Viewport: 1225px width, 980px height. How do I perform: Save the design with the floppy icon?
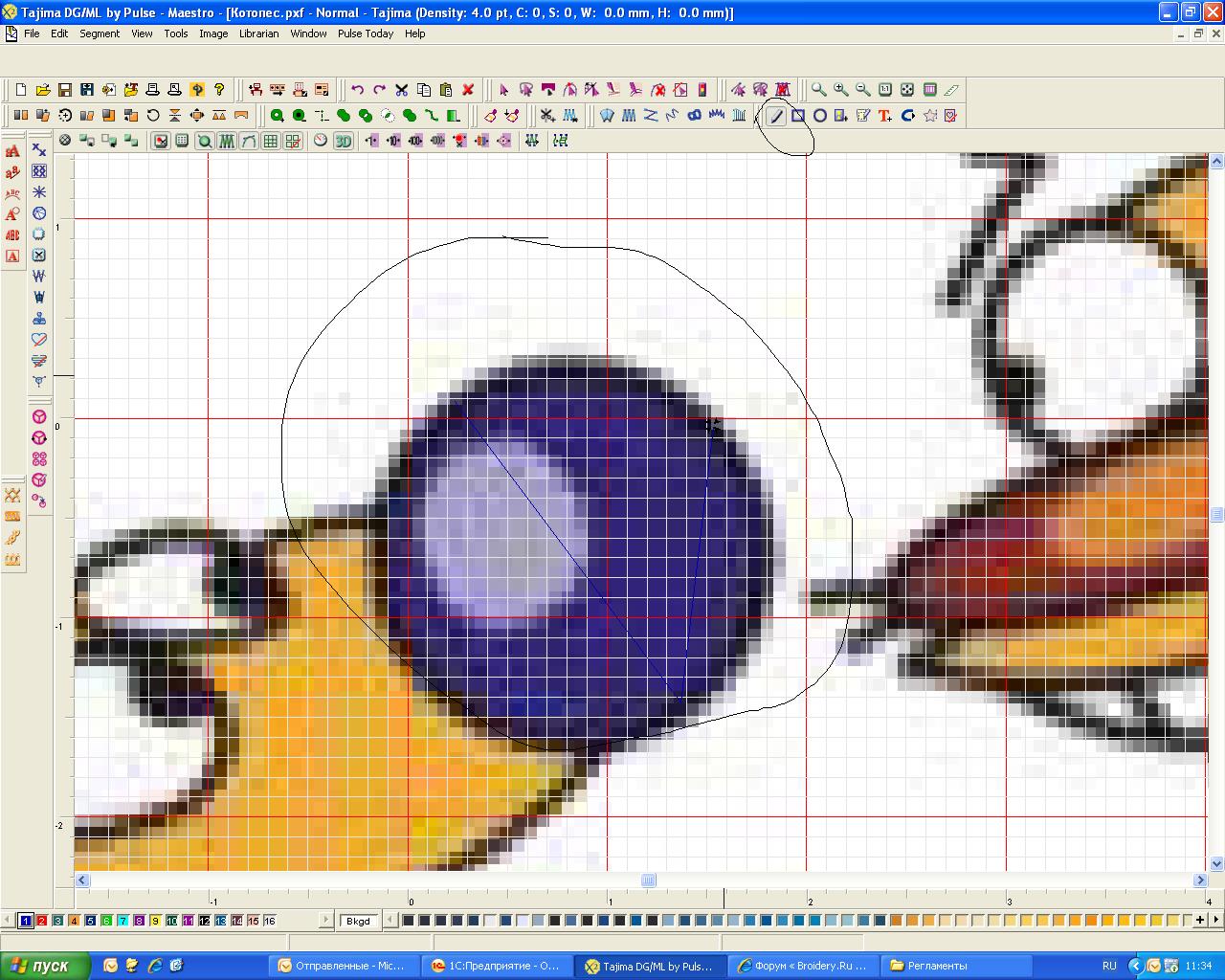65,90
